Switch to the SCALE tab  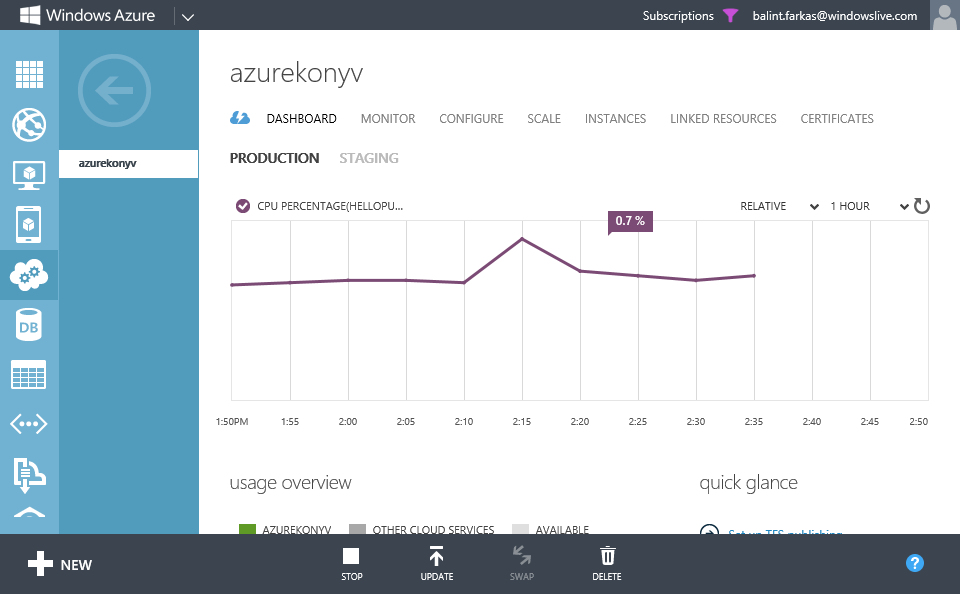[x=544, y=119]
